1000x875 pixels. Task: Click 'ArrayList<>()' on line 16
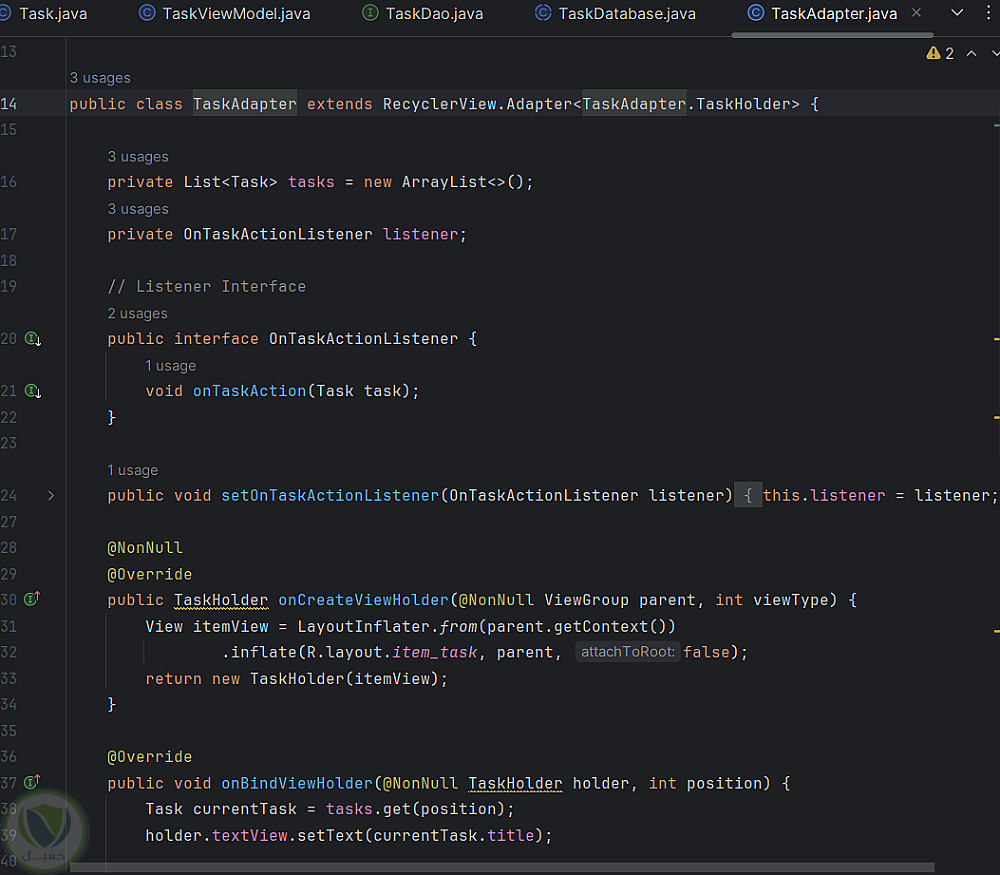coord(463,182)
